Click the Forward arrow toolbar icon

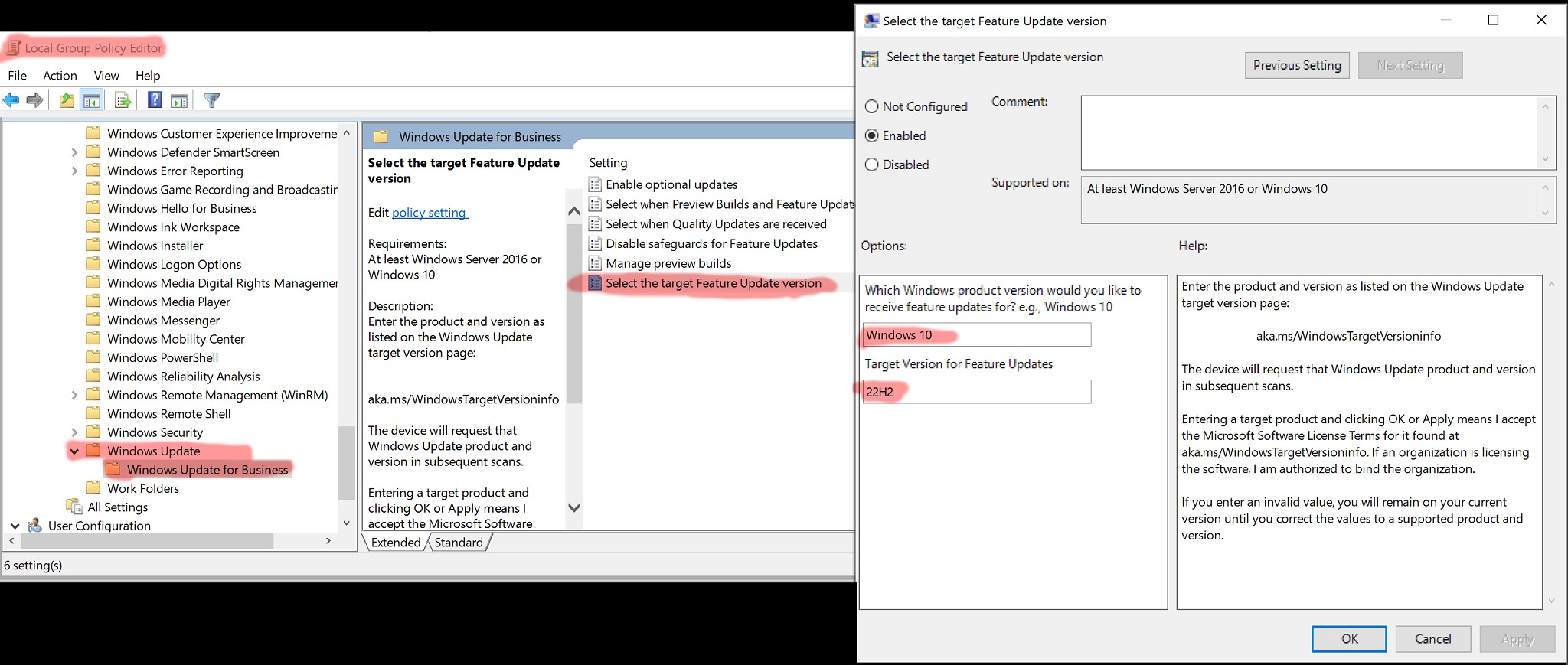coord(35,100)
